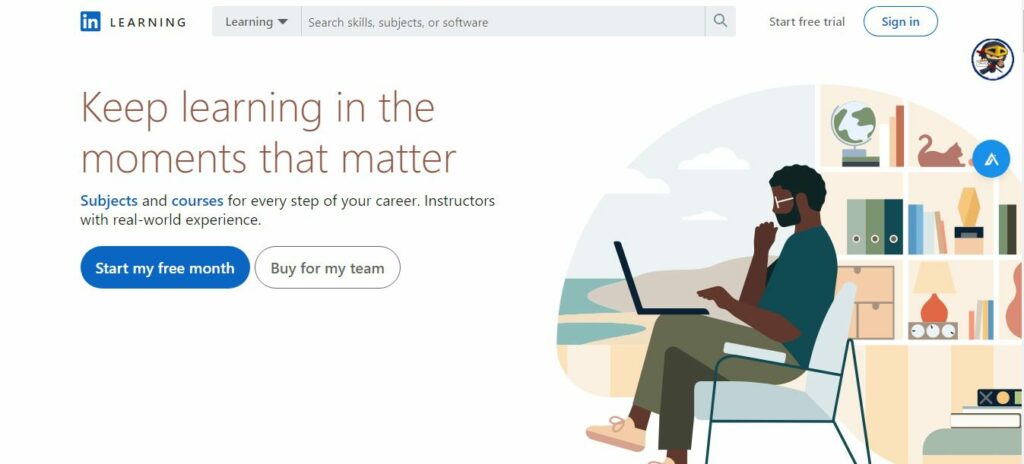This screenshot has height=464, width=1024.
Task: Click the green binders on the shelf
Action: (x=874, y=226)
